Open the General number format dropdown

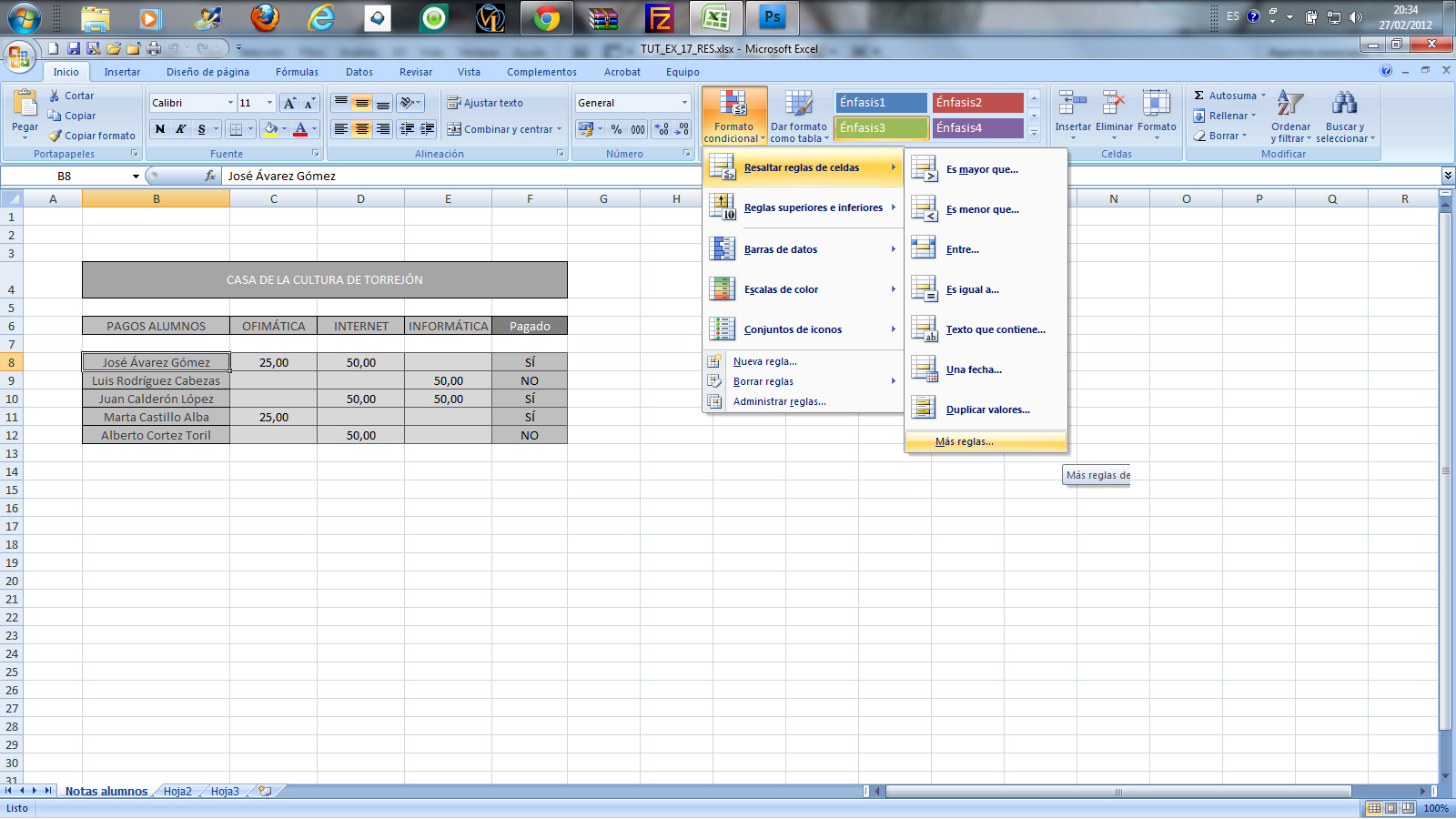tap(682, 102)
